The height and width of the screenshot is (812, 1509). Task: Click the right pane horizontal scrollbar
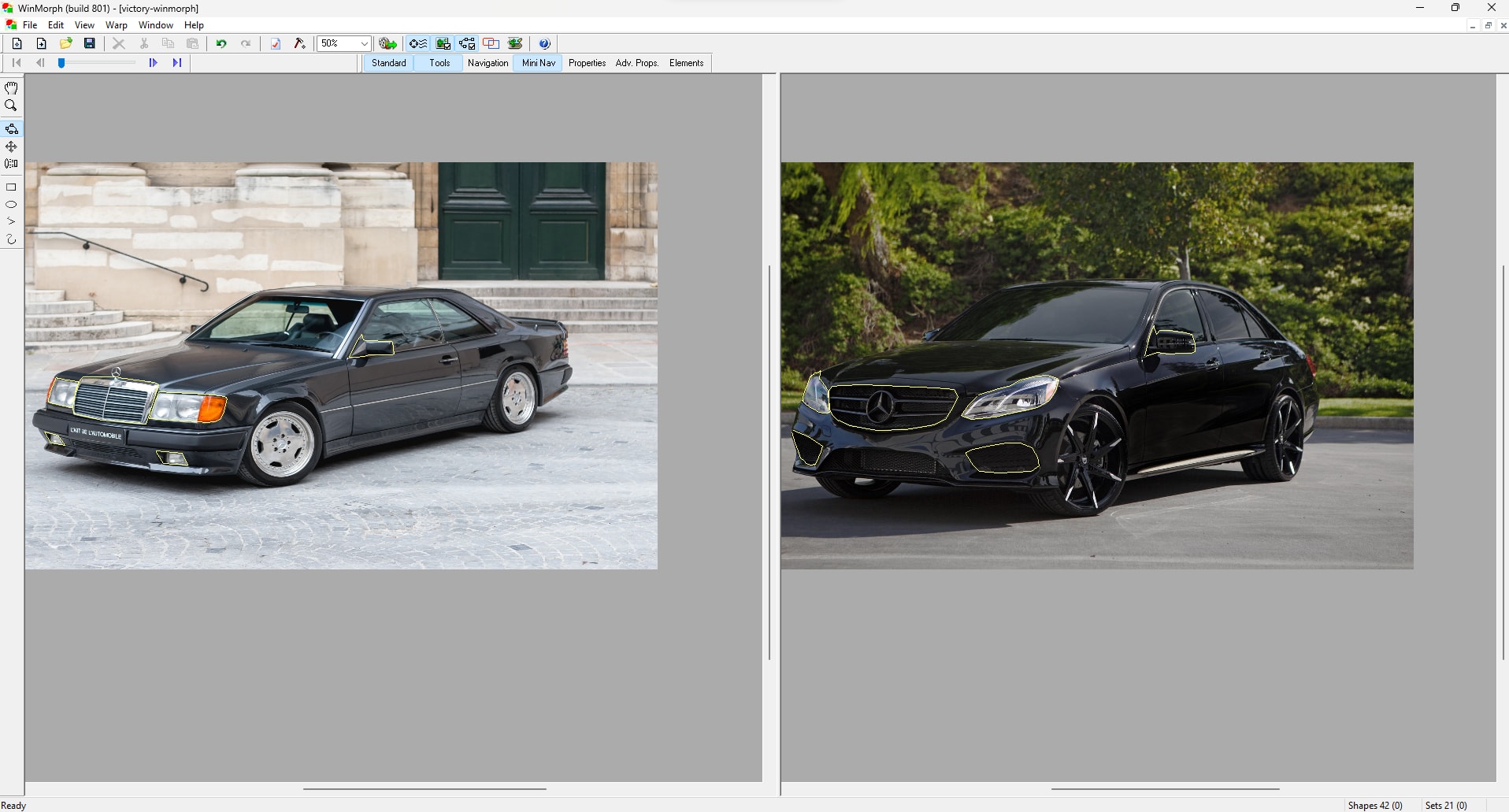(x=1166, y=788)
